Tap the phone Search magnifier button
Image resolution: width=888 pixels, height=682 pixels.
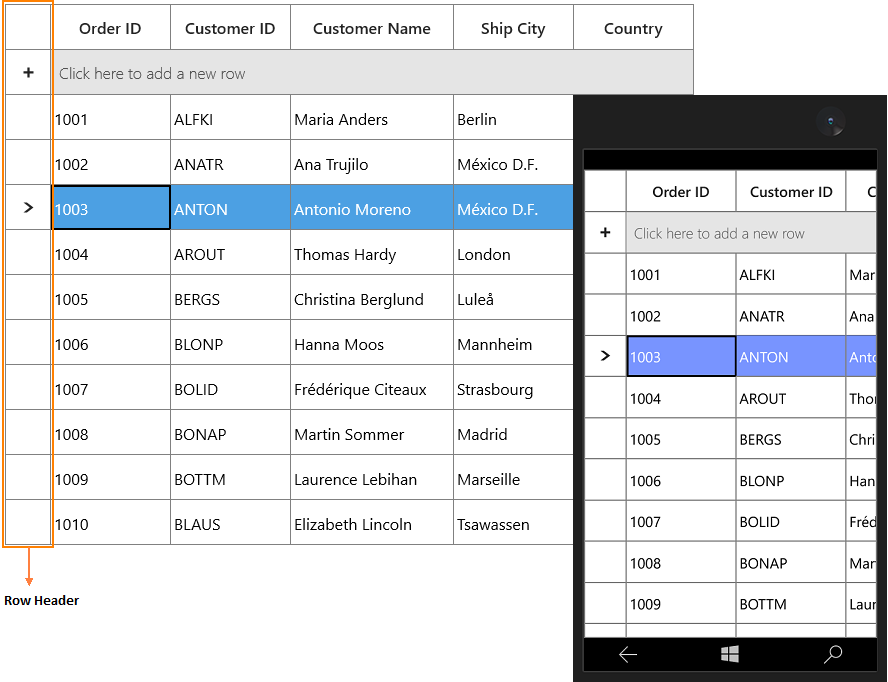click(832, 654)
